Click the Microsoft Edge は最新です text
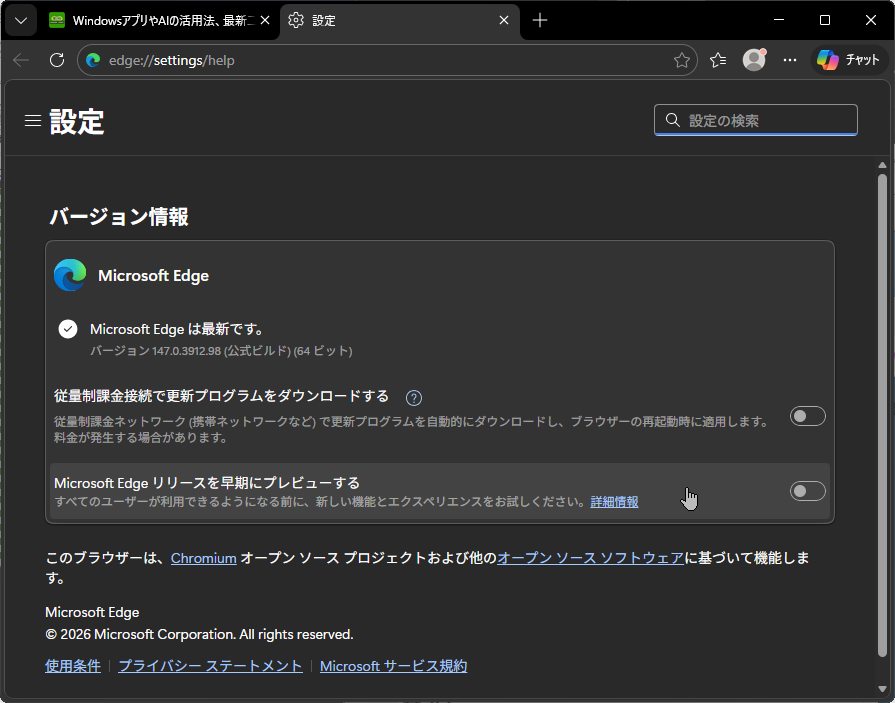This screenshot has height=703, width=895. tap(176, 329)
